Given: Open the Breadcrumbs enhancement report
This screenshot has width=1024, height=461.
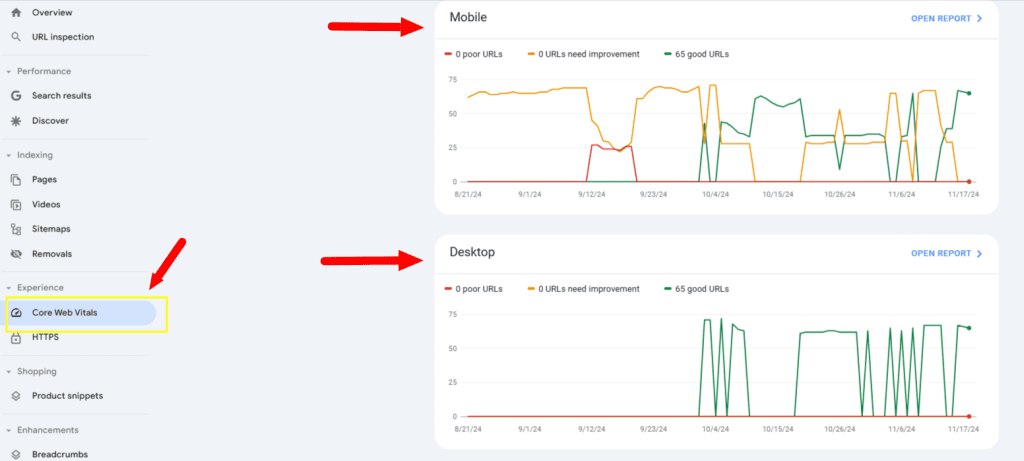Looking at the screenshot, I should click(60, 454).
